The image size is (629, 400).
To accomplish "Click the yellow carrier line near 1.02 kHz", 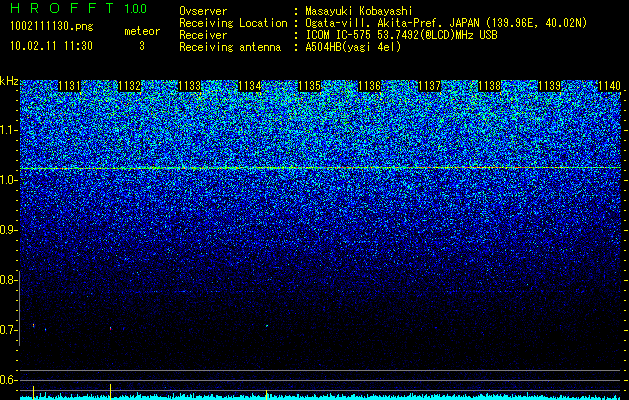I will pyautogui.click(x=320, y=168).
